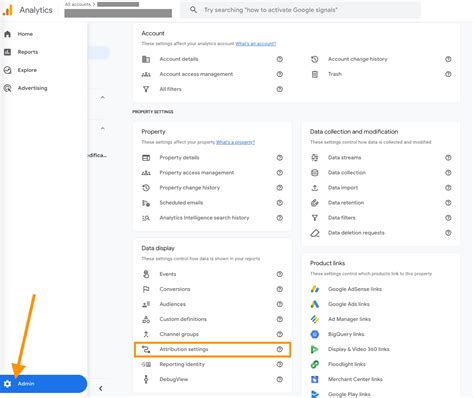474x398 pixels.
Task: Open the "What's a property?" link
Action: pyautogui.click(x=235, y=142)
